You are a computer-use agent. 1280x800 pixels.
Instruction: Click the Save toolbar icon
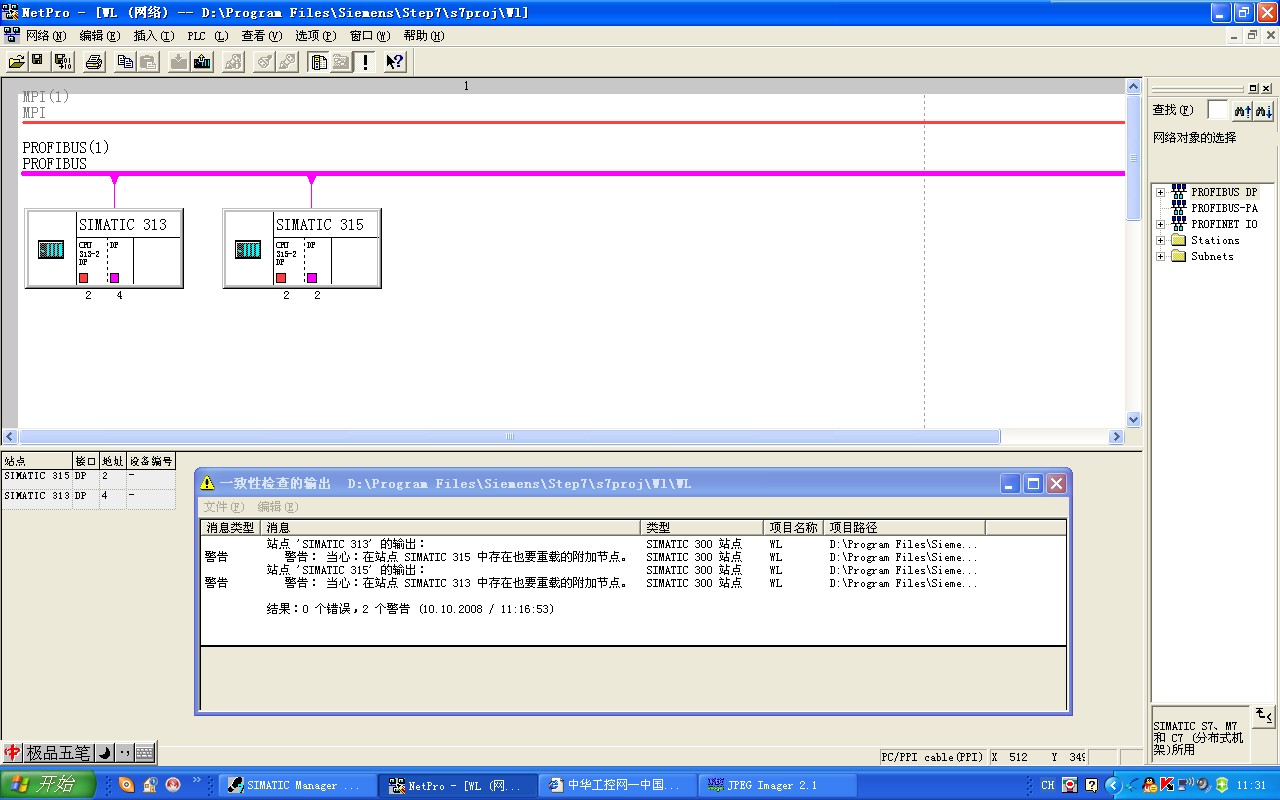(37, 62)
